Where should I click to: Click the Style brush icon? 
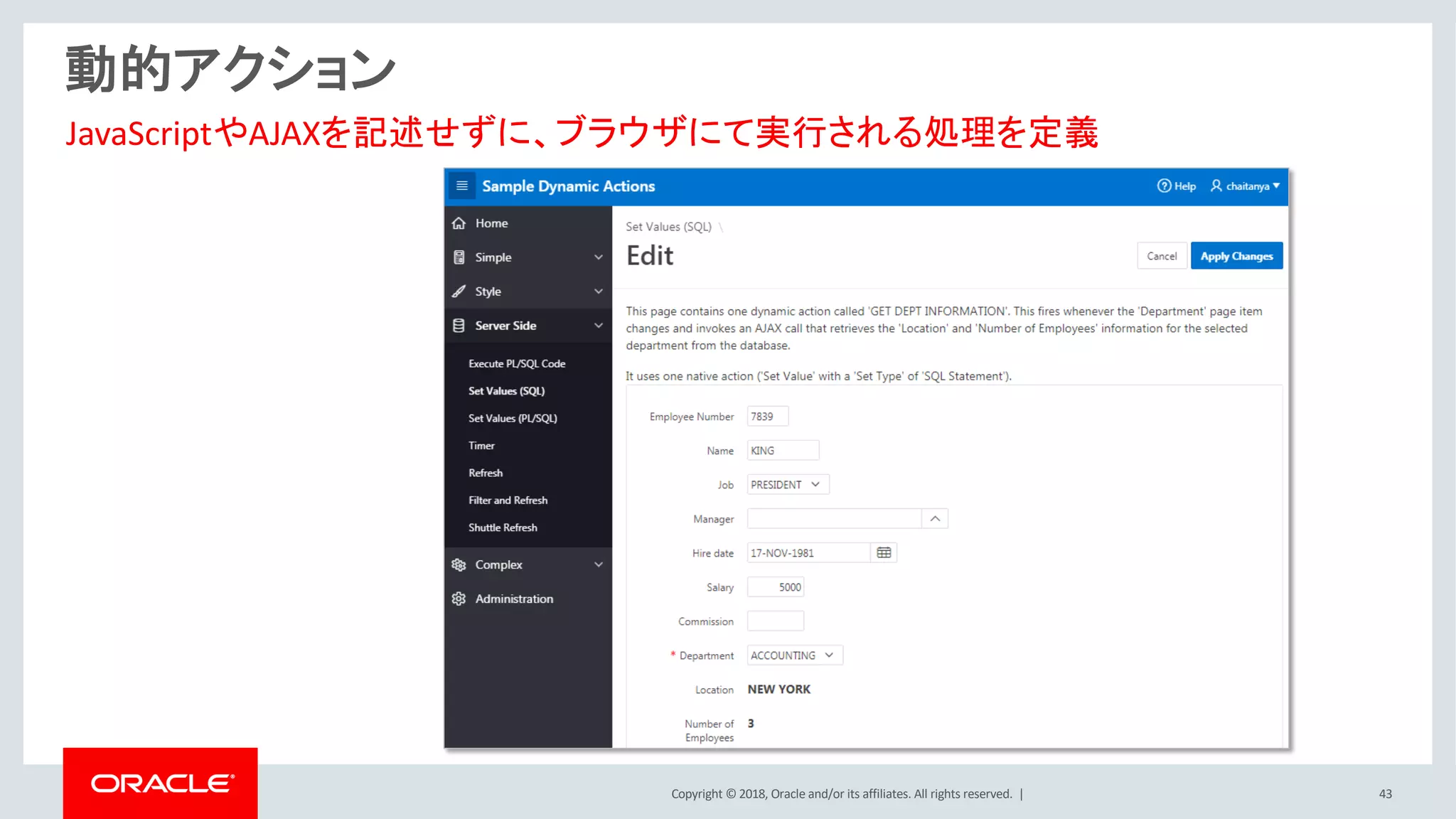click(459, 291)
